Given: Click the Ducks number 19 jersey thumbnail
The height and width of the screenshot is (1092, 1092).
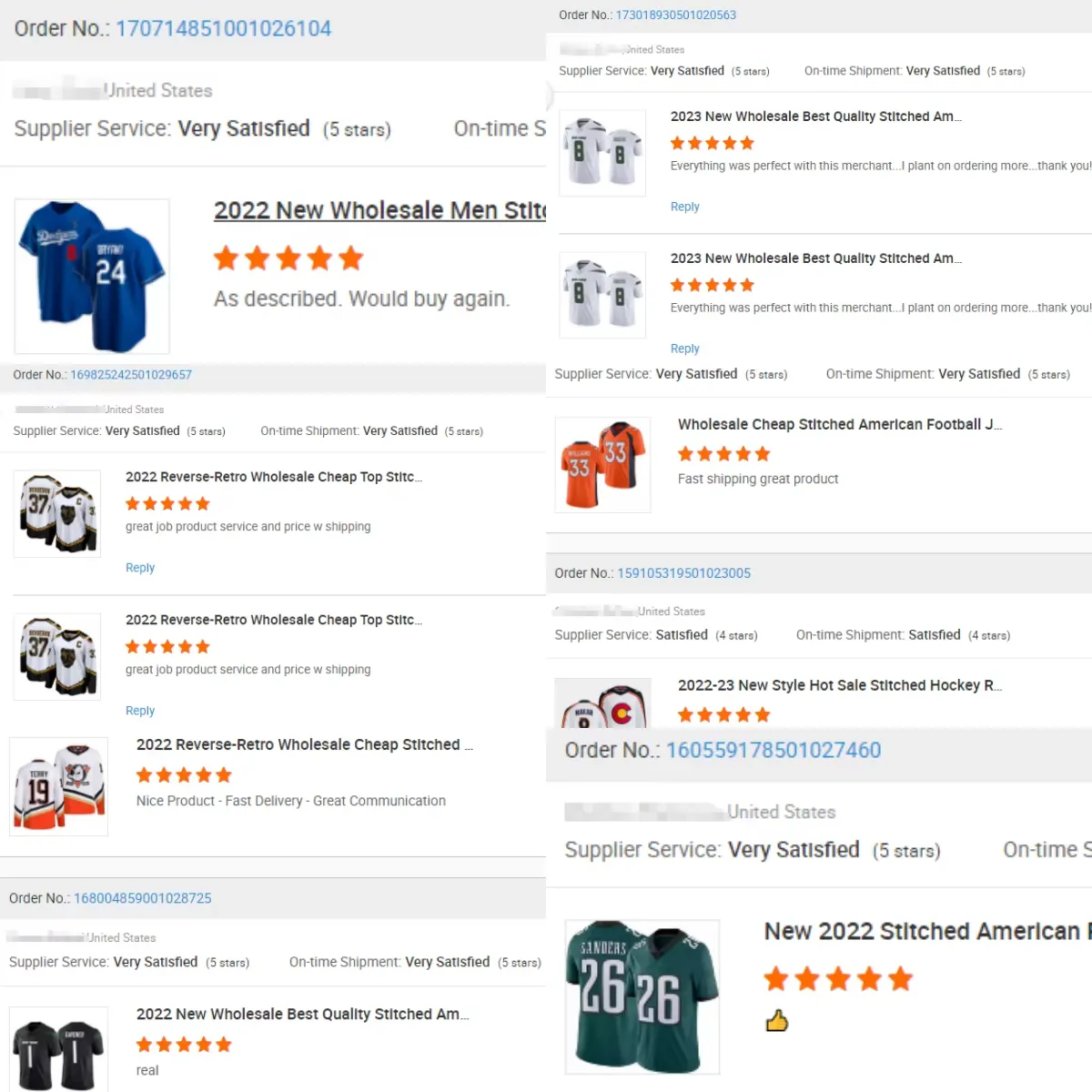Looking at the screenshot, I should pyautogui.click(x=58, y=786).
